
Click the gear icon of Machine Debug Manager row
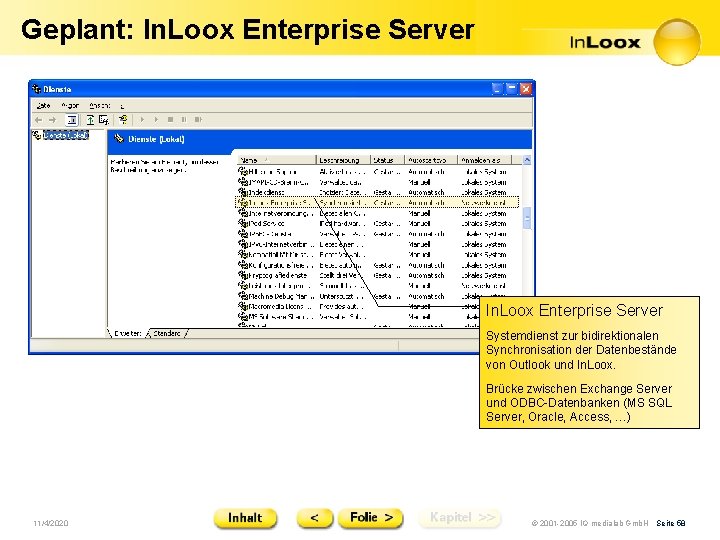243,296
